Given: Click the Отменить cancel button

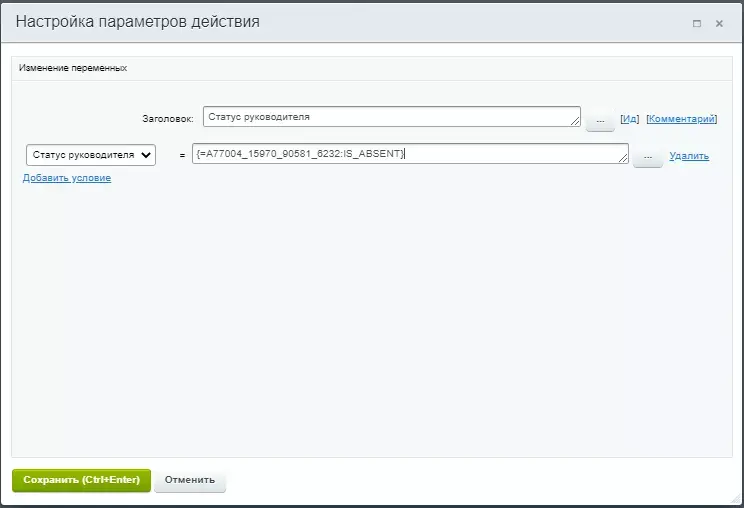Looking at the screenshot, I should 190,480.
